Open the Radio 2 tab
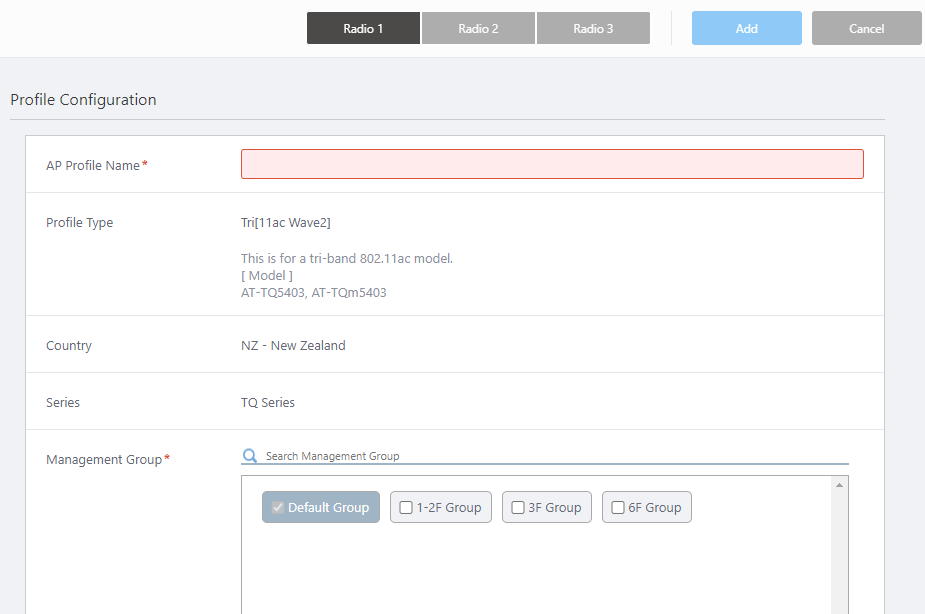This screenshot has height=614, width=925. coord(478,29)
